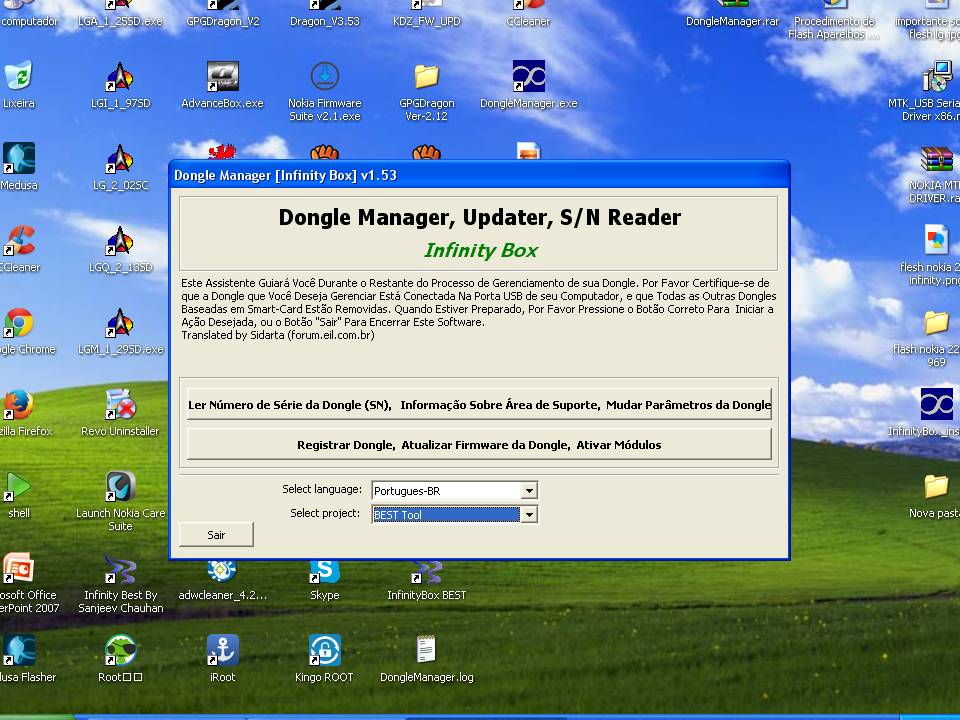Open Nova pasta folder icon

tap(937, 487)
